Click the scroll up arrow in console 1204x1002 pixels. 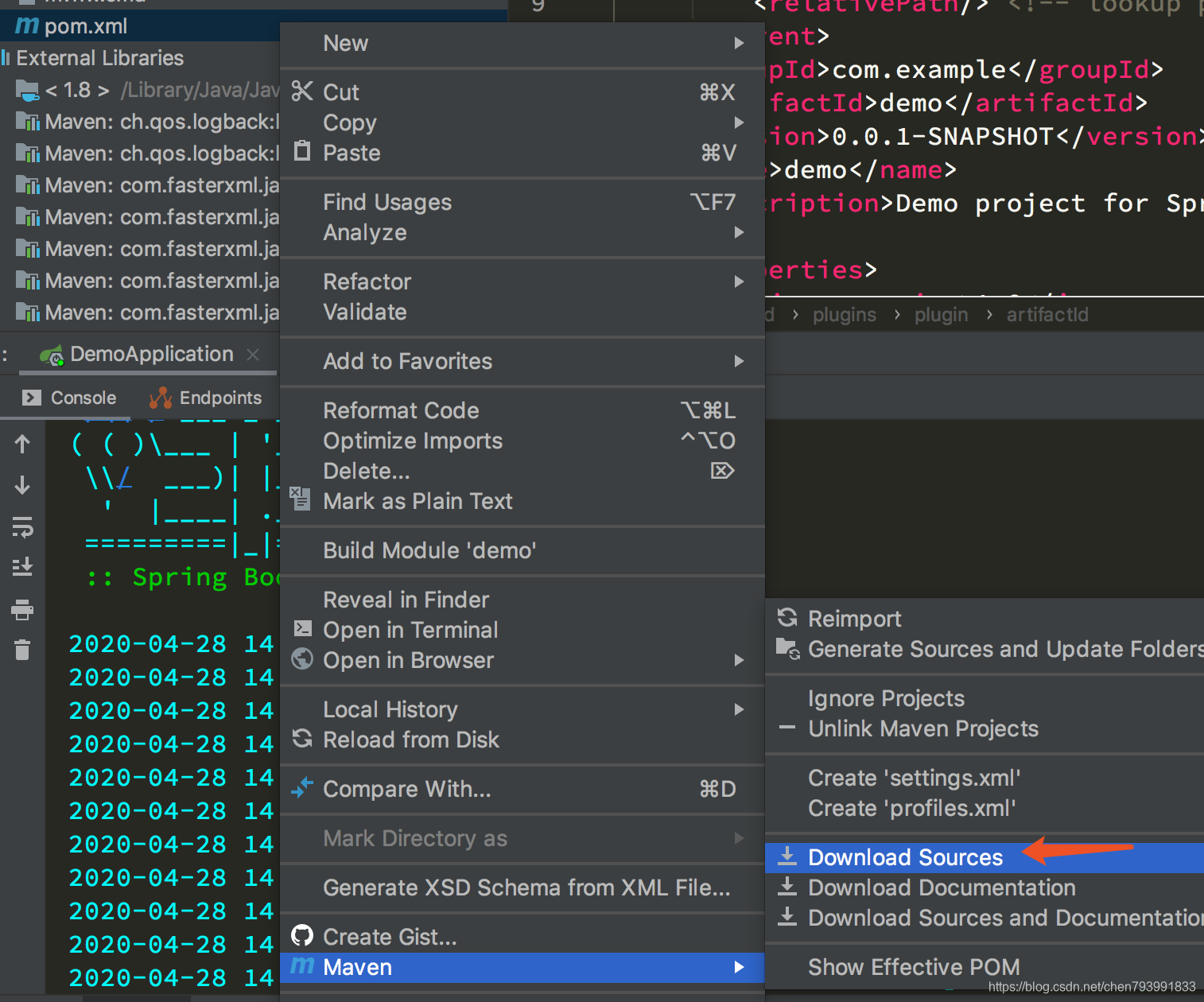[x=22, y=444]
